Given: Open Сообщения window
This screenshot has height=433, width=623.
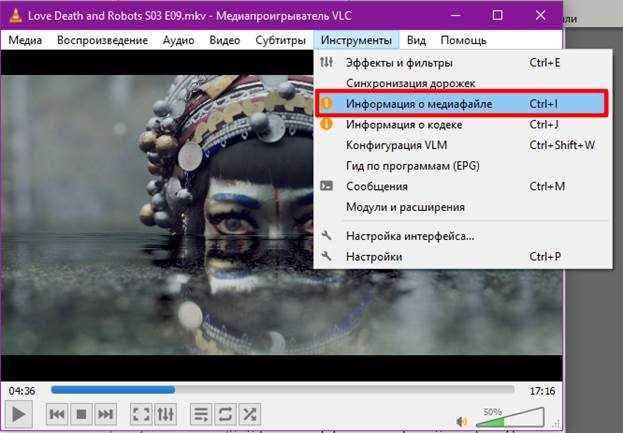Looking at the screenshot, I should click(463, 186).
